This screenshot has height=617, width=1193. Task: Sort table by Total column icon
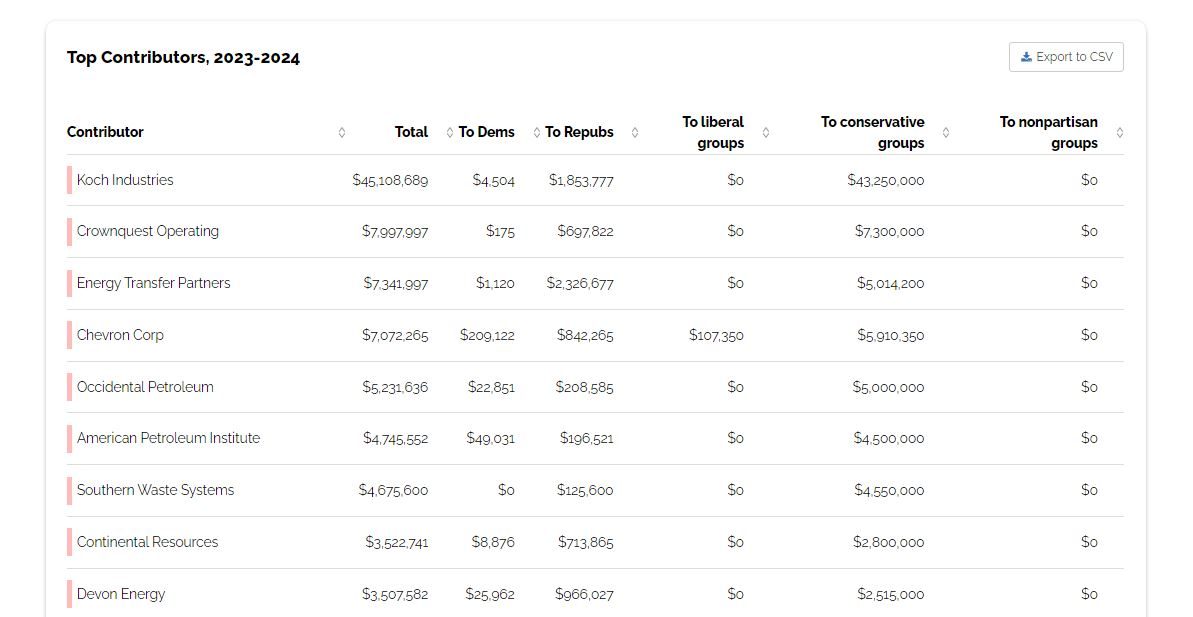tap(450, 132)
